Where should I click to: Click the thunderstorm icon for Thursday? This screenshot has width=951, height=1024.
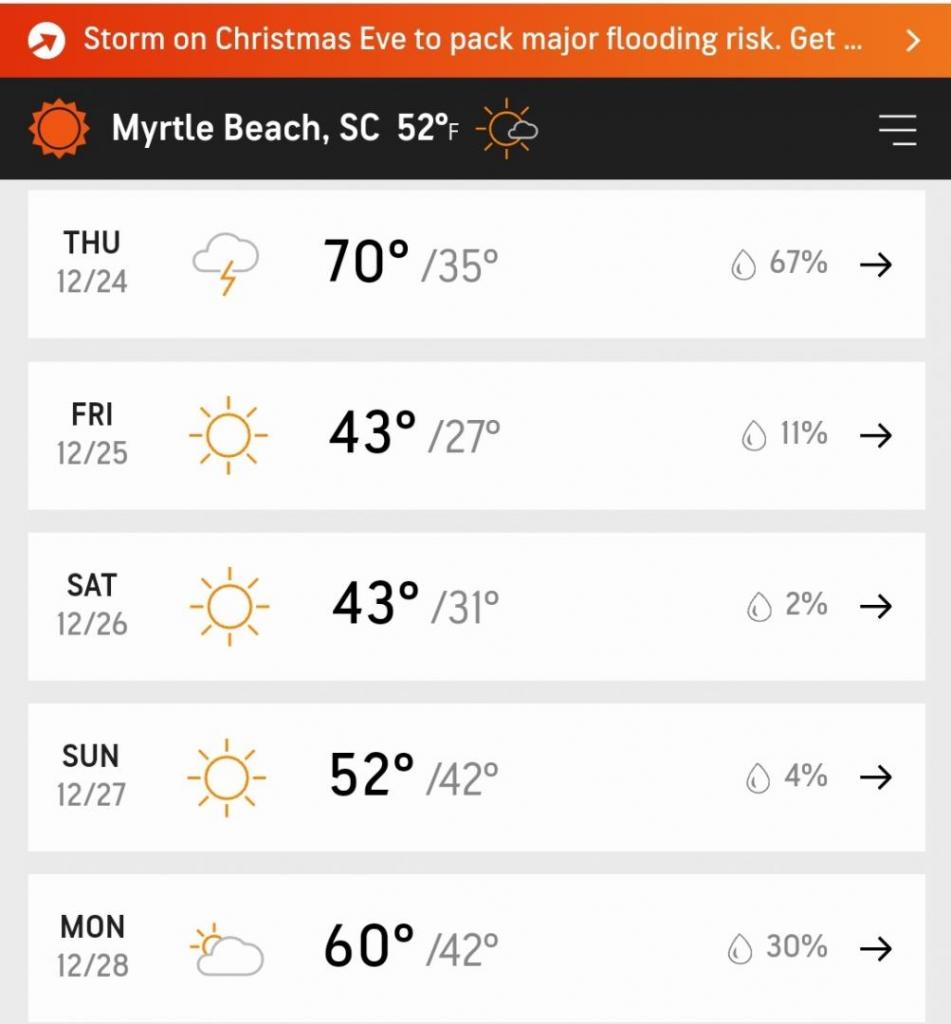tap(226, 264)
